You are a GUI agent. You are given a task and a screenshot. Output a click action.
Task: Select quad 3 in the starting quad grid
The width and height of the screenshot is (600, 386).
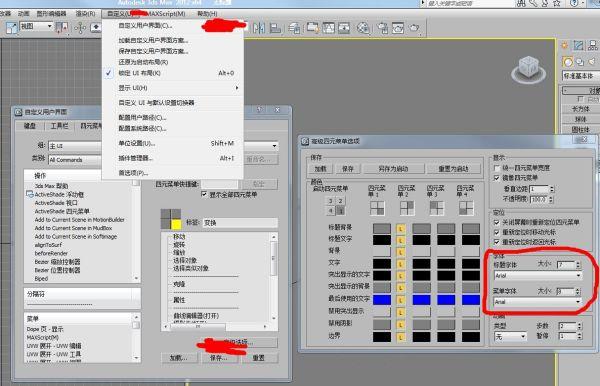click(331, 201)
